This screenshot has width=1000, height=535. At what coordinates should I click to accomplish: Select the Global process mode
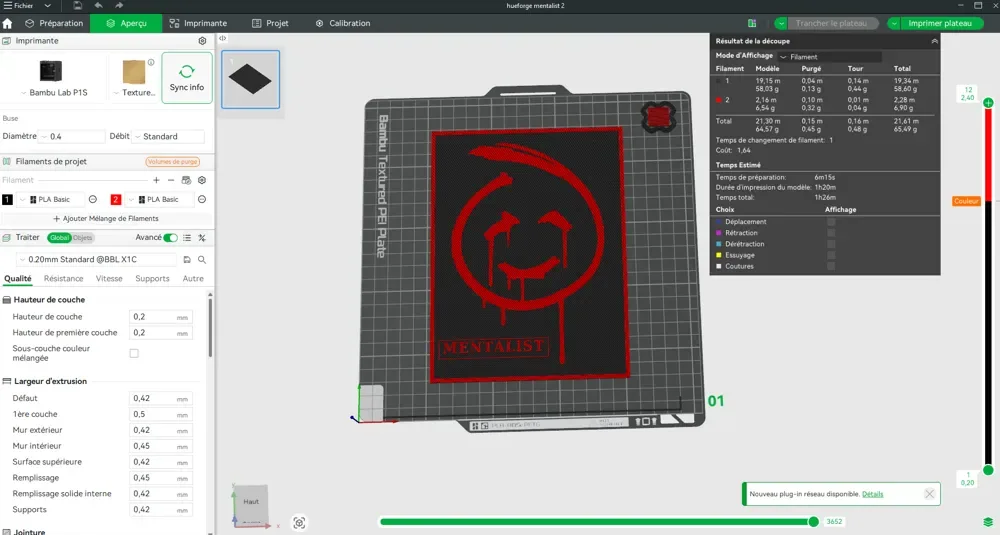[x=59, y=238]
